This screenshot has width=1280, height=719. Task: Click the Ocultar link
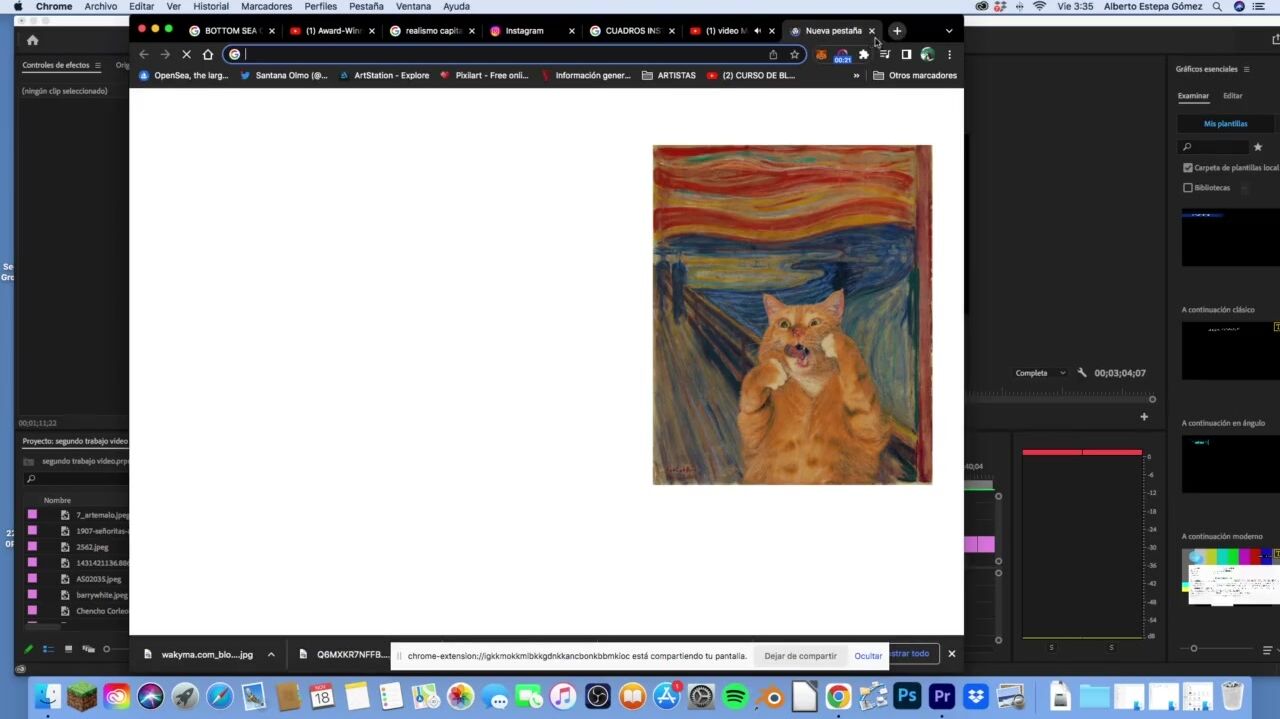(868, 656)
